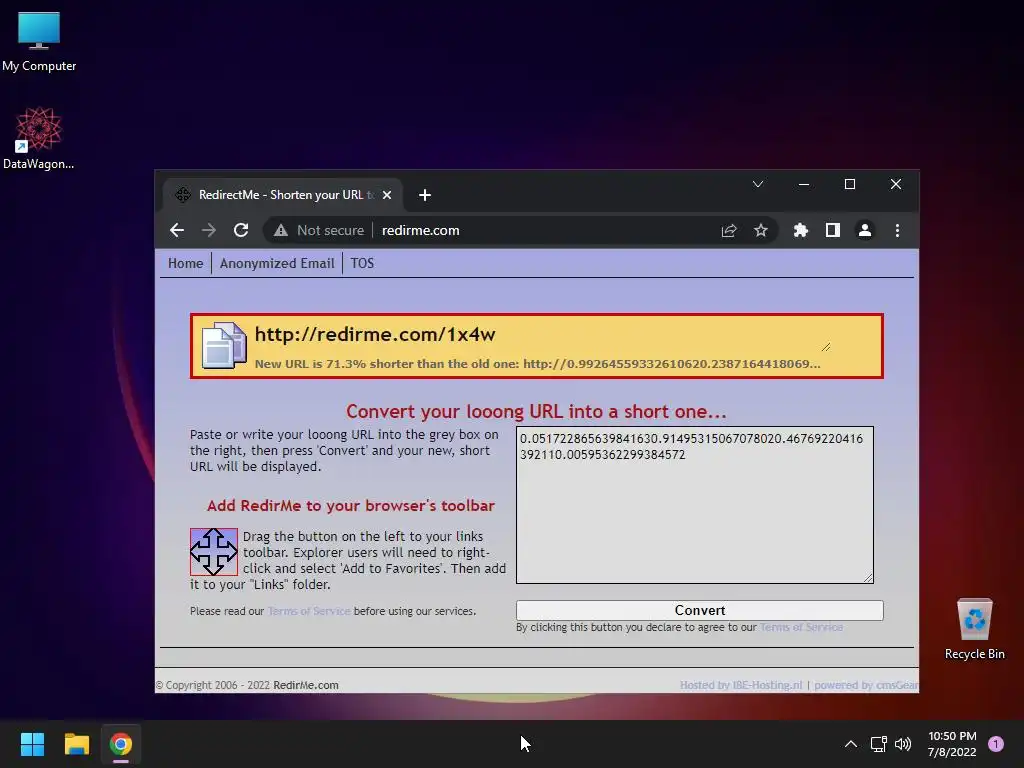
Task: Click 'Convert your looong URL' heading
Action: [x=536, y=411]
